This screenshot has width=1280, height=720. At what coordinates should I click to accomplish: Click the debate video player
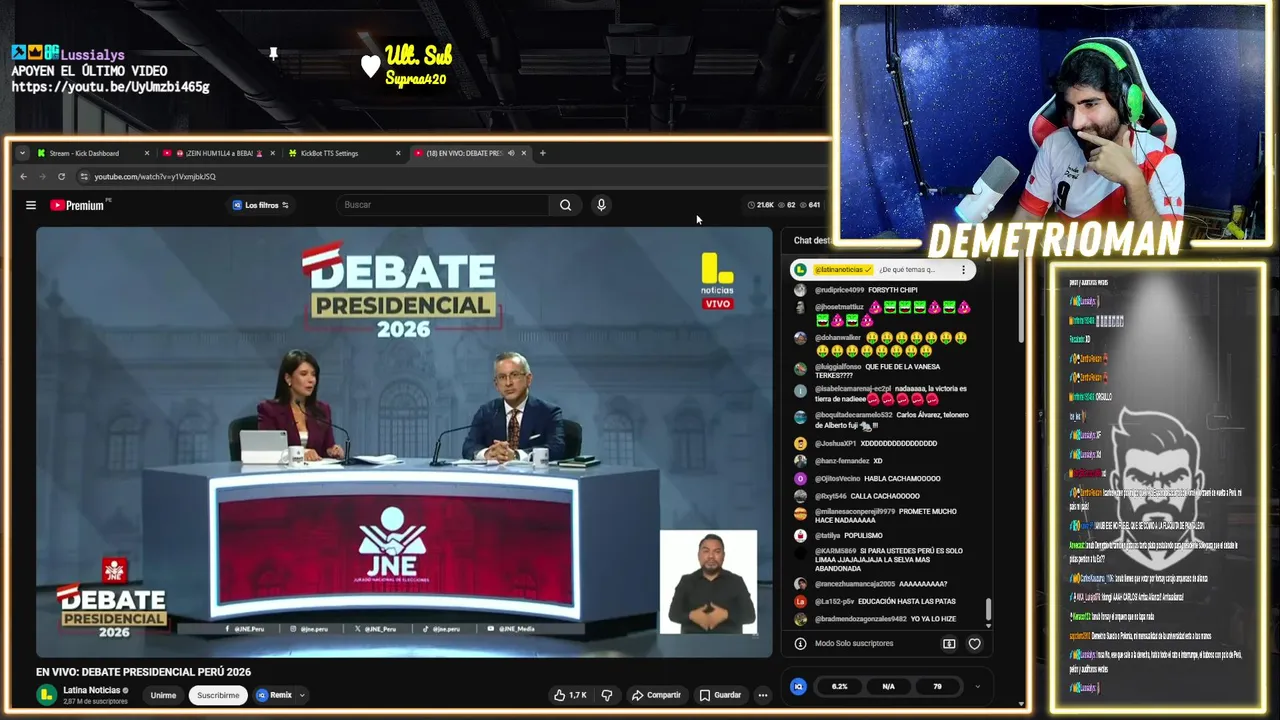pyautogui.click(x=404, y=442)
